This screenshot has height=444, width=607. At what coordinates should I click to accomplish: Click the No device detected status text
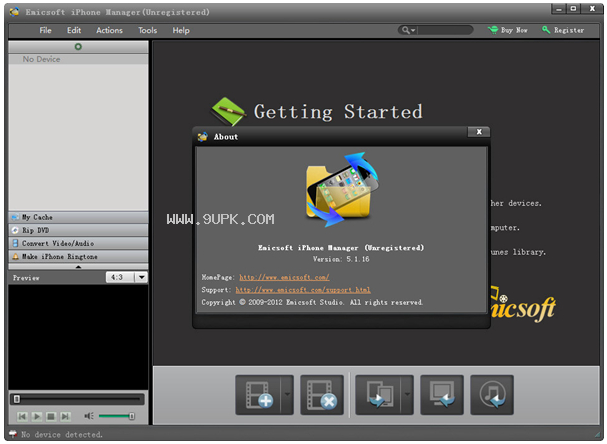point(62,435)
